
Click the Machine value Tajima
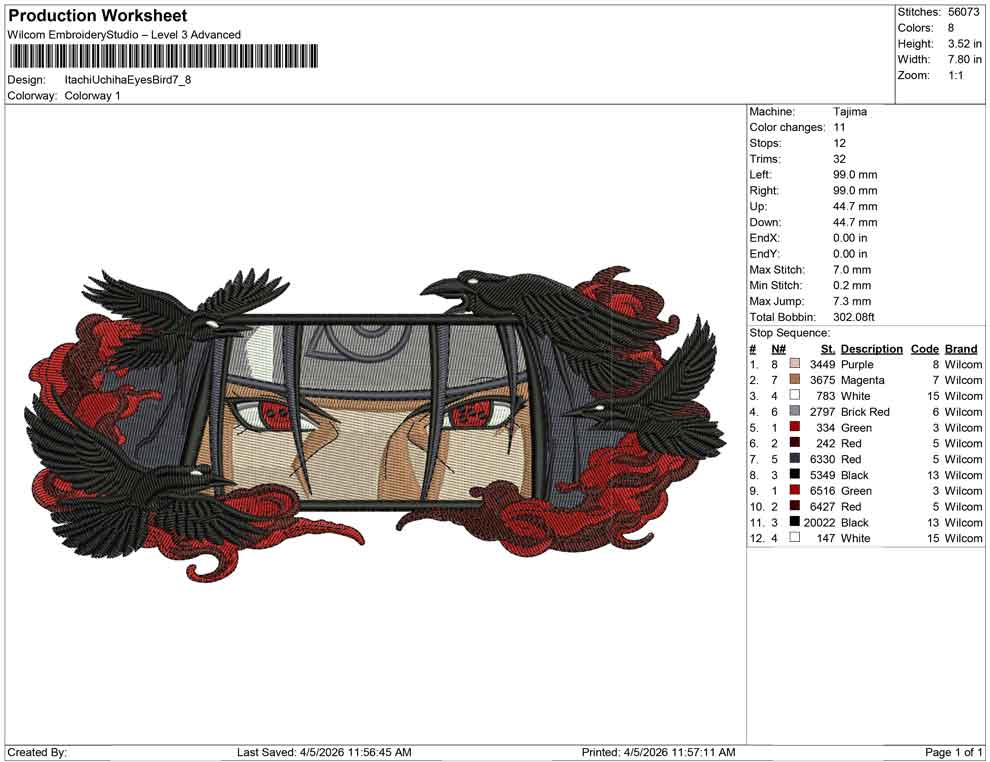click(x=850, y=112)
